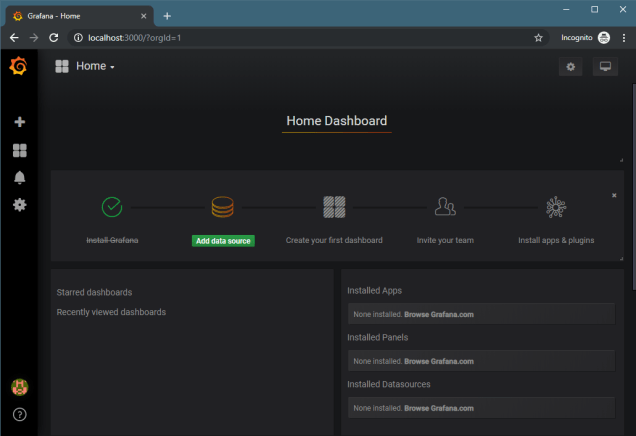Select the Grafana - Home browser tab
Screen dimensions: 636x436
tap(79, 16)
